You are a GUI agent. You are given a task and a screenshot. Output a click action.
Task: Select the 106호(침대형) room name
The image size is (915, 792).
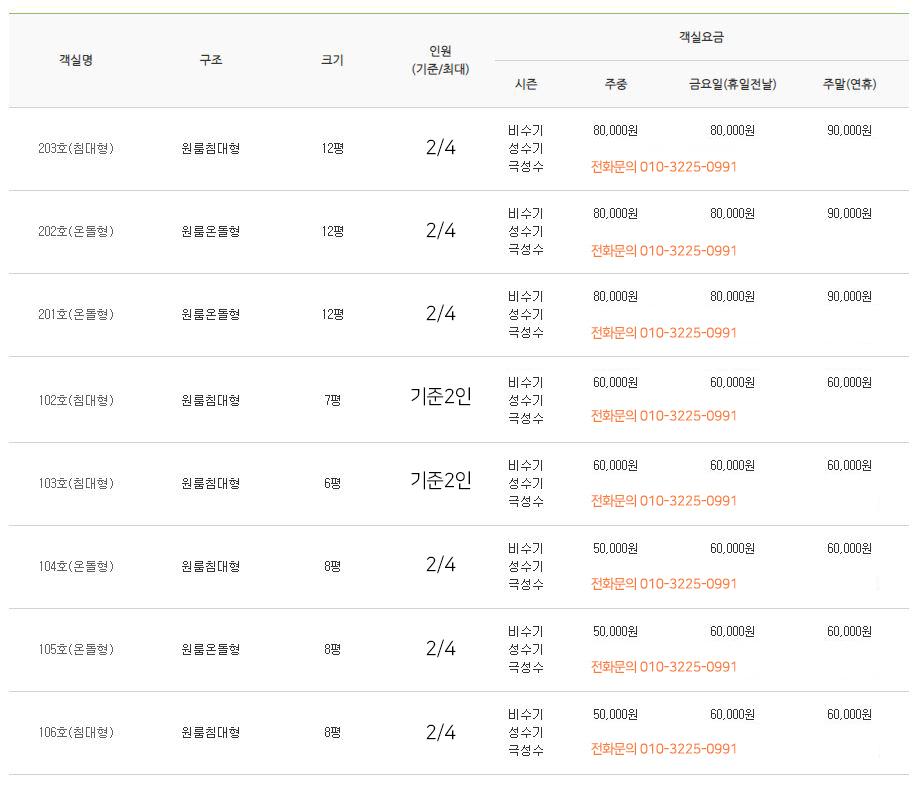coord(76,732)
